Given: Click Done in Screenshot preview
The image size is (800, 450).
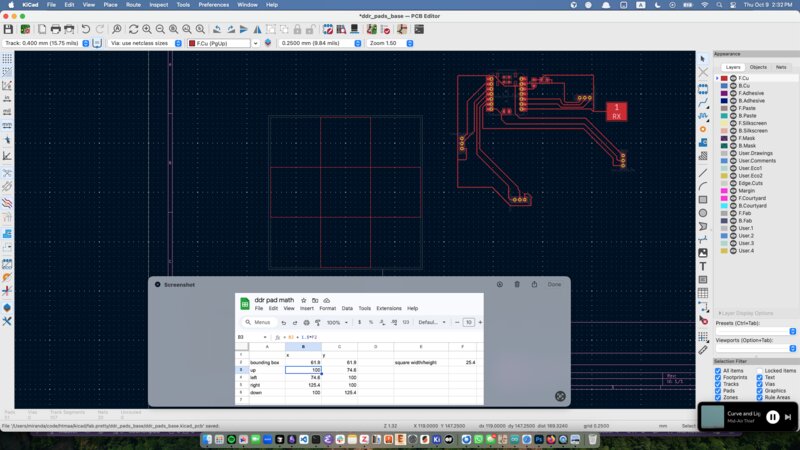Looking at the screenshot, I should tap(554, 284).
